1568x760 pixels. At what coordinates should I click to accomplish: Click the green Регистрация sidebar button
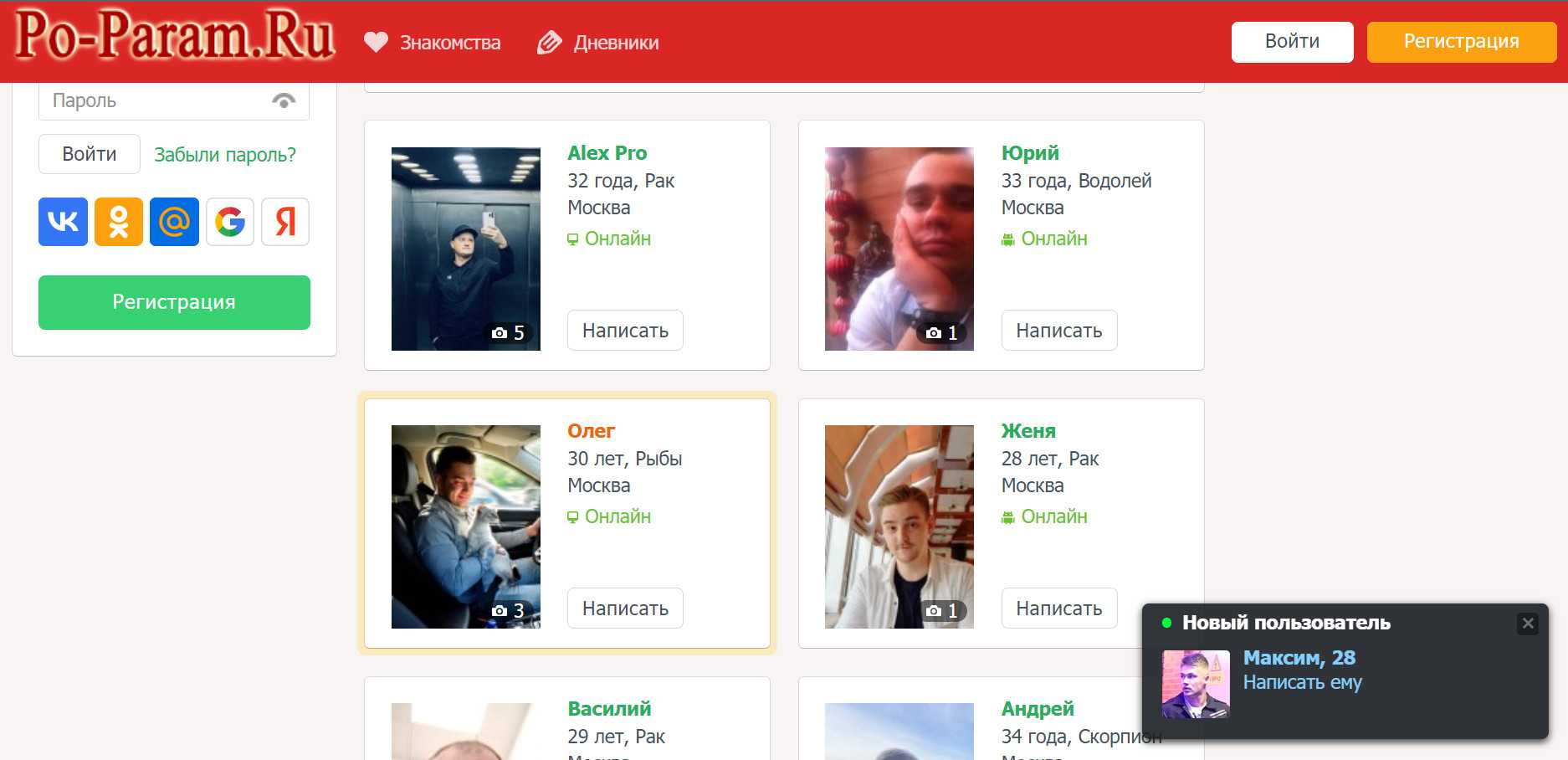(174, 302)
